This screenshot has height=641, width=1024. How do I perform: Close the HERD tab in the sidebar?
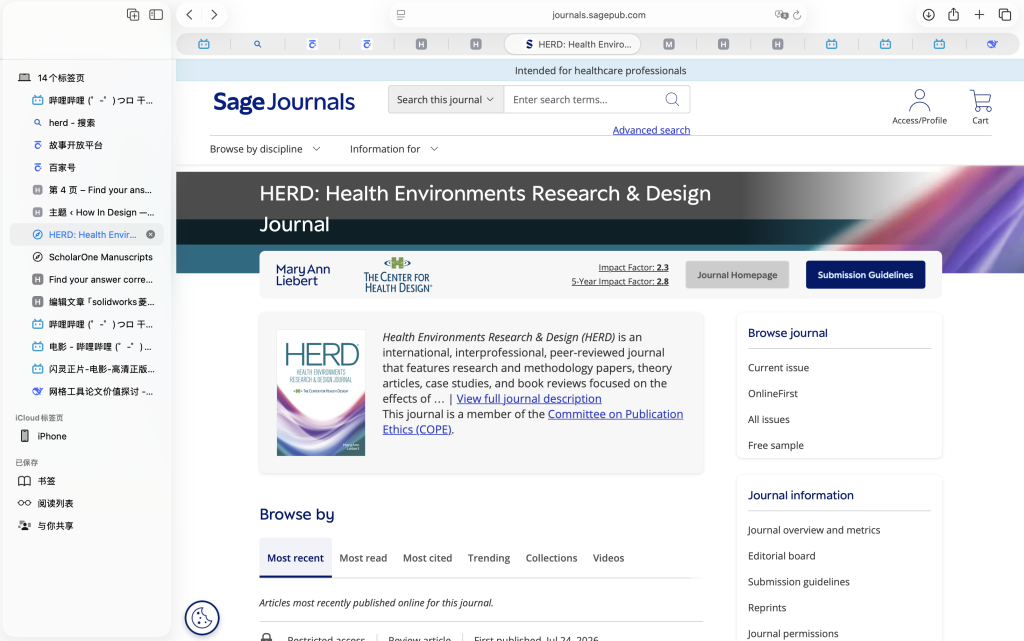click(151, 234)
